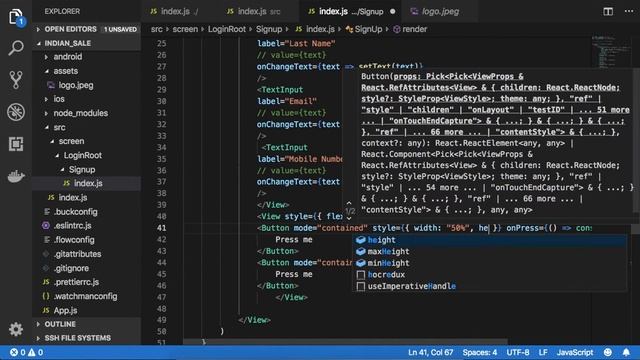The image size is (640, 360).
Task: Click screen in the breadcrumb
Action: [185, 29]
